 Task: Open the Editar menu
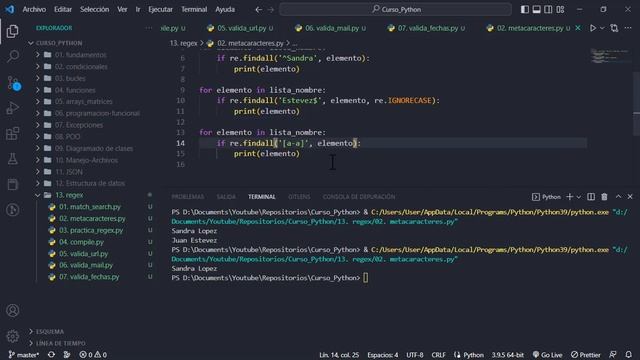point(63,9)
